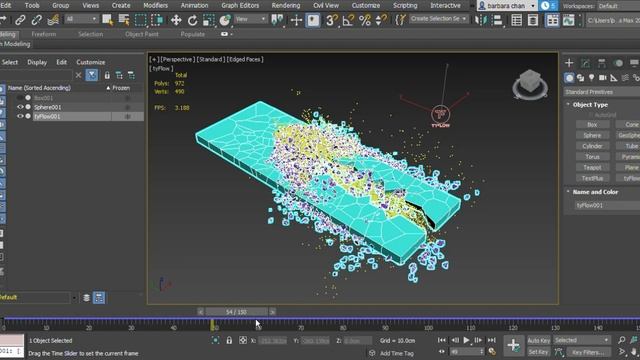This screenshot has height=360, width=640.
Task: Toggle visibility eye of tyFlow001
Action: pyautogui.click(x=20, y=116)
